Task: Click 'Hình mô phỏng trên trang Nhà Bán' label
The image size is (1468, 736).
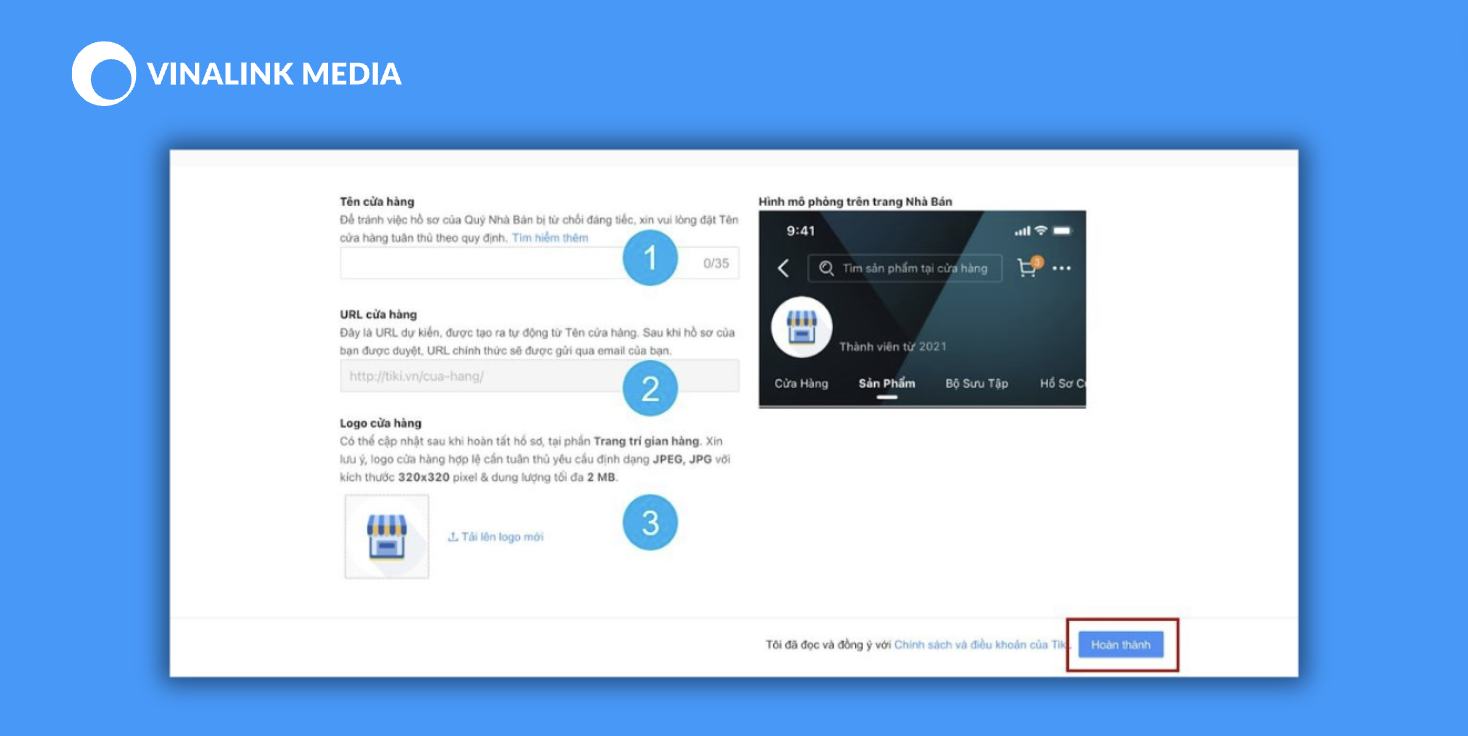Action: (x=855, y=202)
